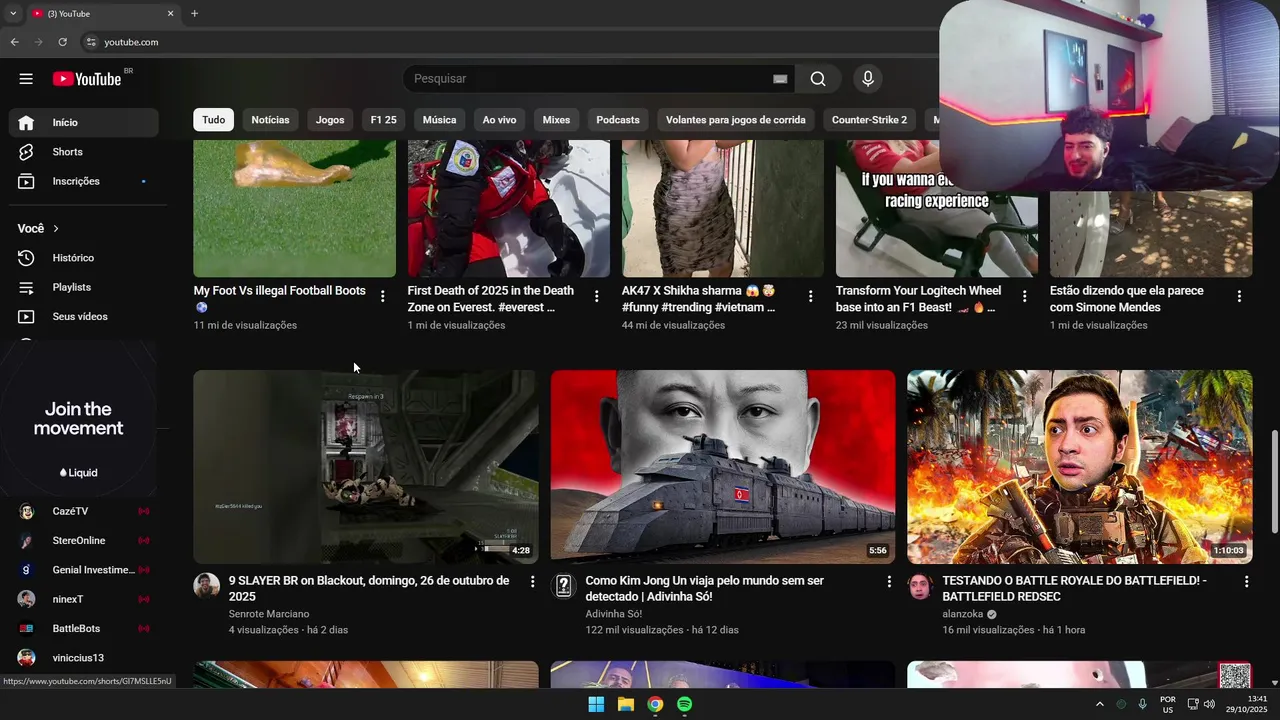Screen dimensions: 1280x720
Task: Open options for Estão dizendo que ela parece short
Action: click(x=1239, y=296)
